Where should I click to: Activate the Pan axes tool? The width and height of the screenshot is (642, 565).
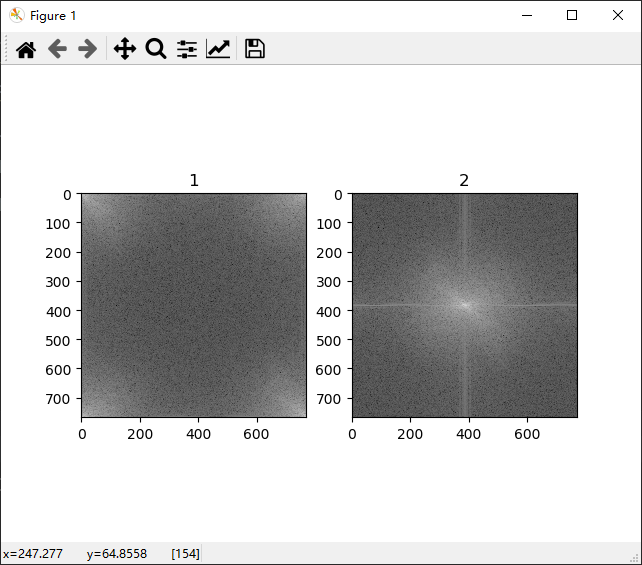click(x=125, y=49)
